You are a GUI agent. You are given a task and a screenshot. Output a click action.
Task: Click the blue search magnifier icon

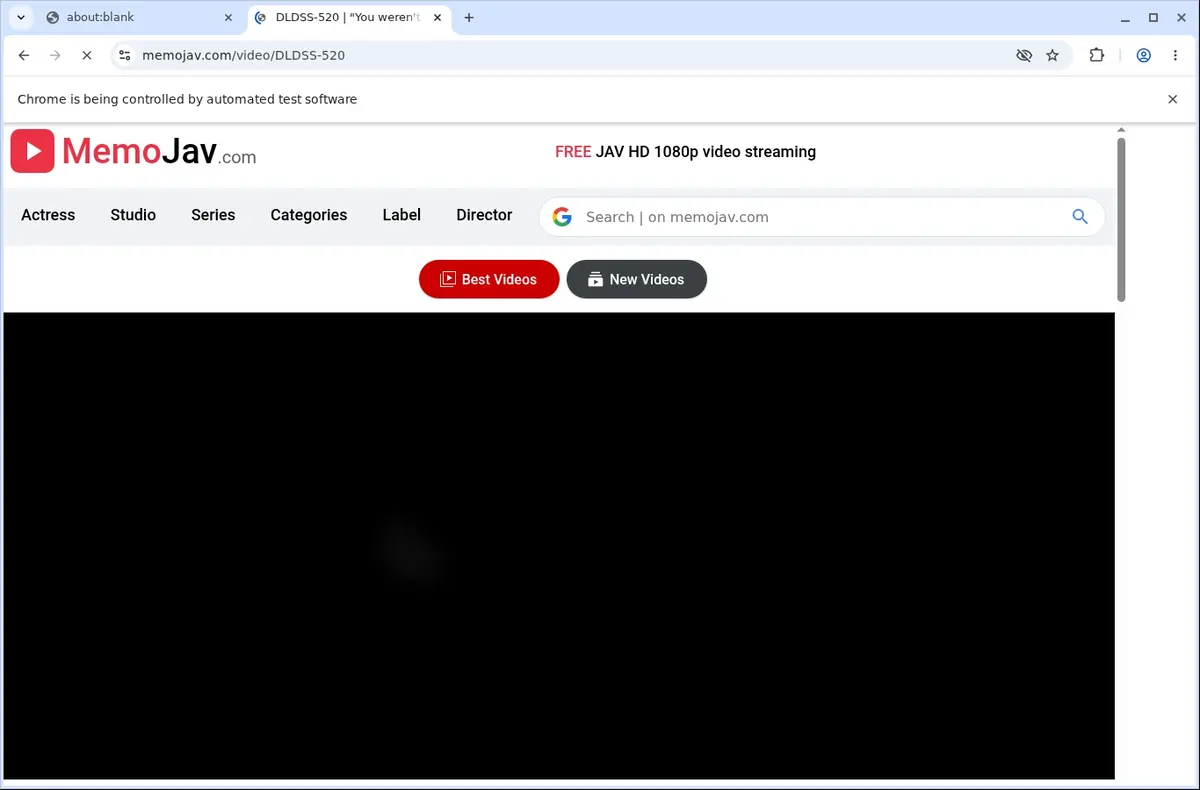[1080, 216]
